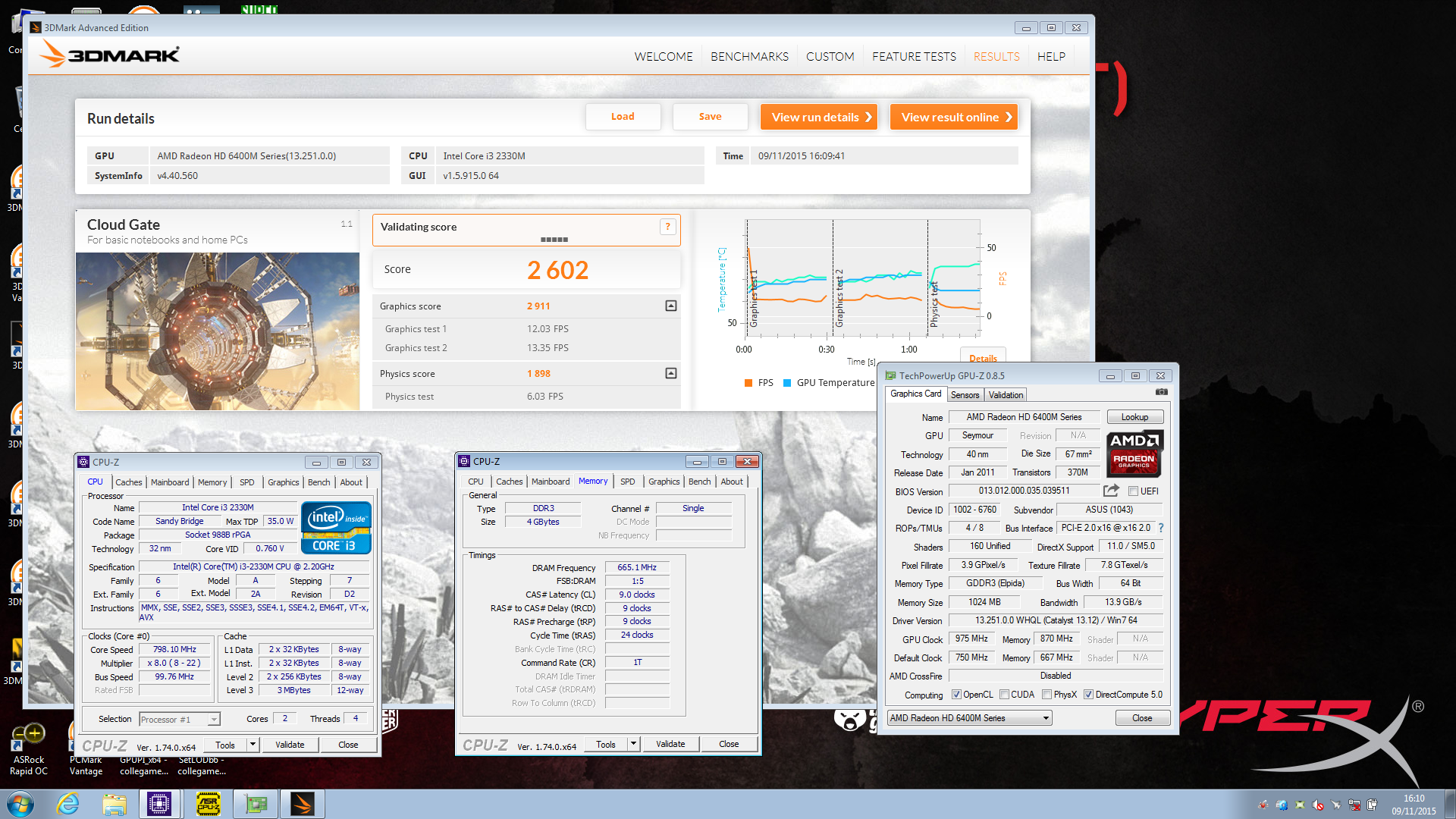Click the blue gear drive tray icon
This screenshot has height=819, width=1456.
(1282, 805)
